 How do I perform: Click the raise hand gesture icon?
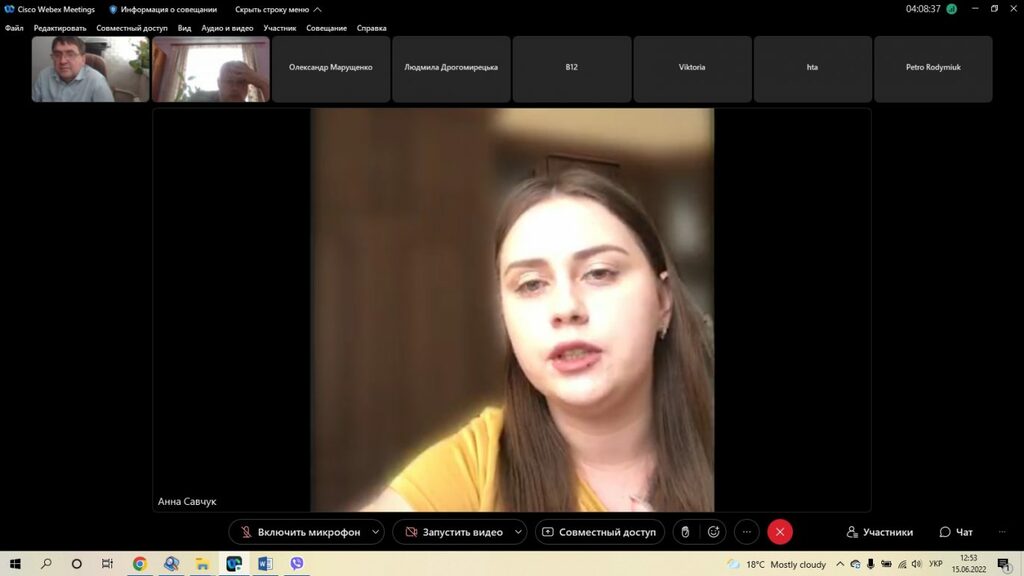pos(685,532)
